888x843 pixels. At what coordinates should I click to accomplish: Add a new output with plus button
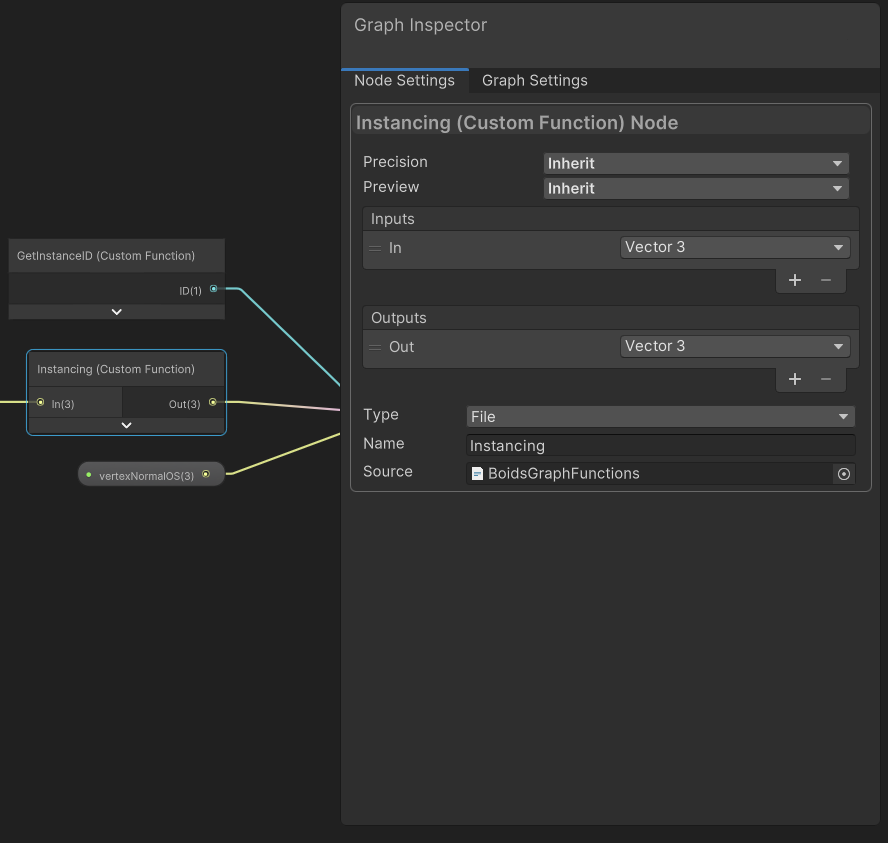coord(795,379)
